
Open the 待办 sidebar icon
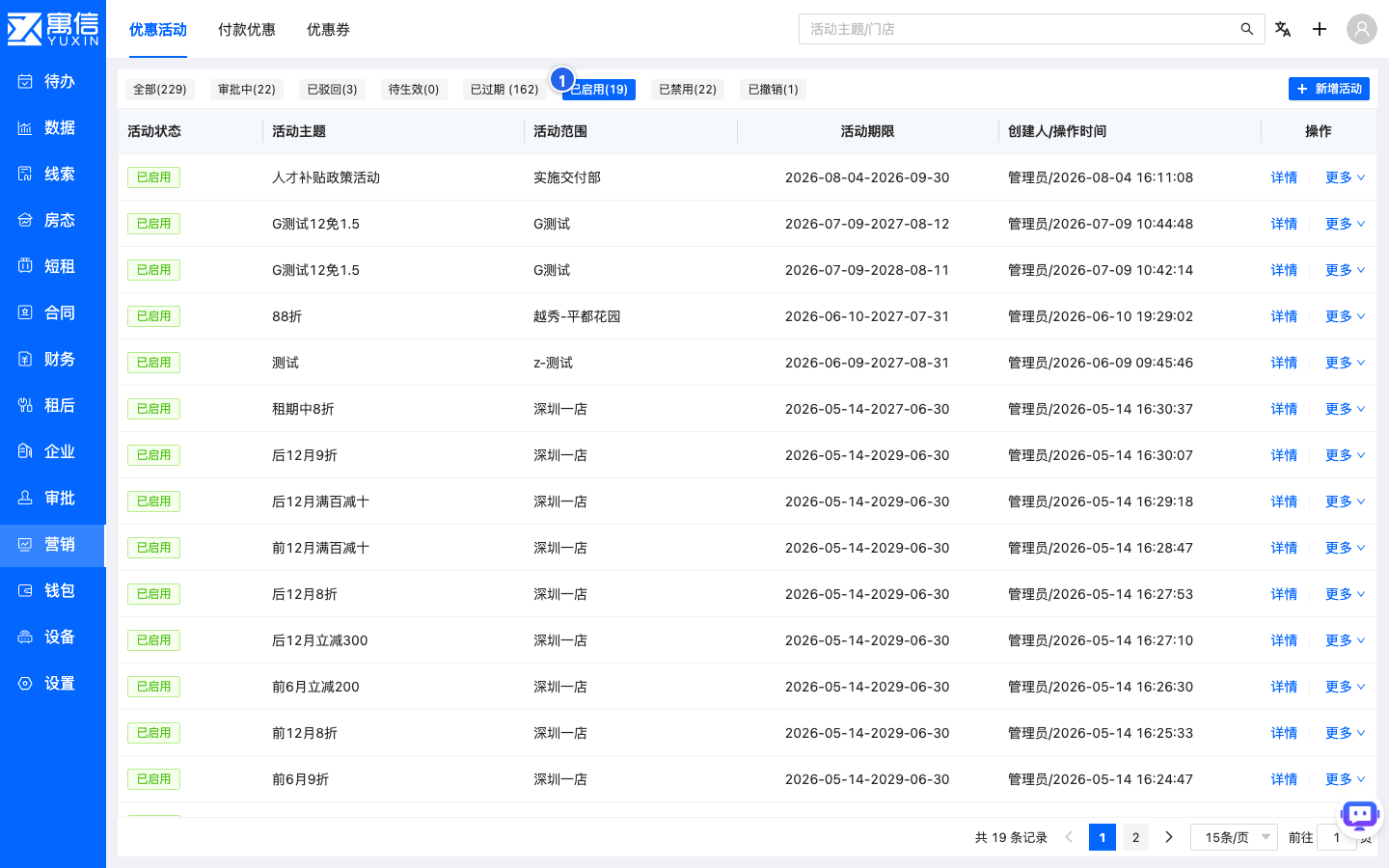click(x=25, y=81)
